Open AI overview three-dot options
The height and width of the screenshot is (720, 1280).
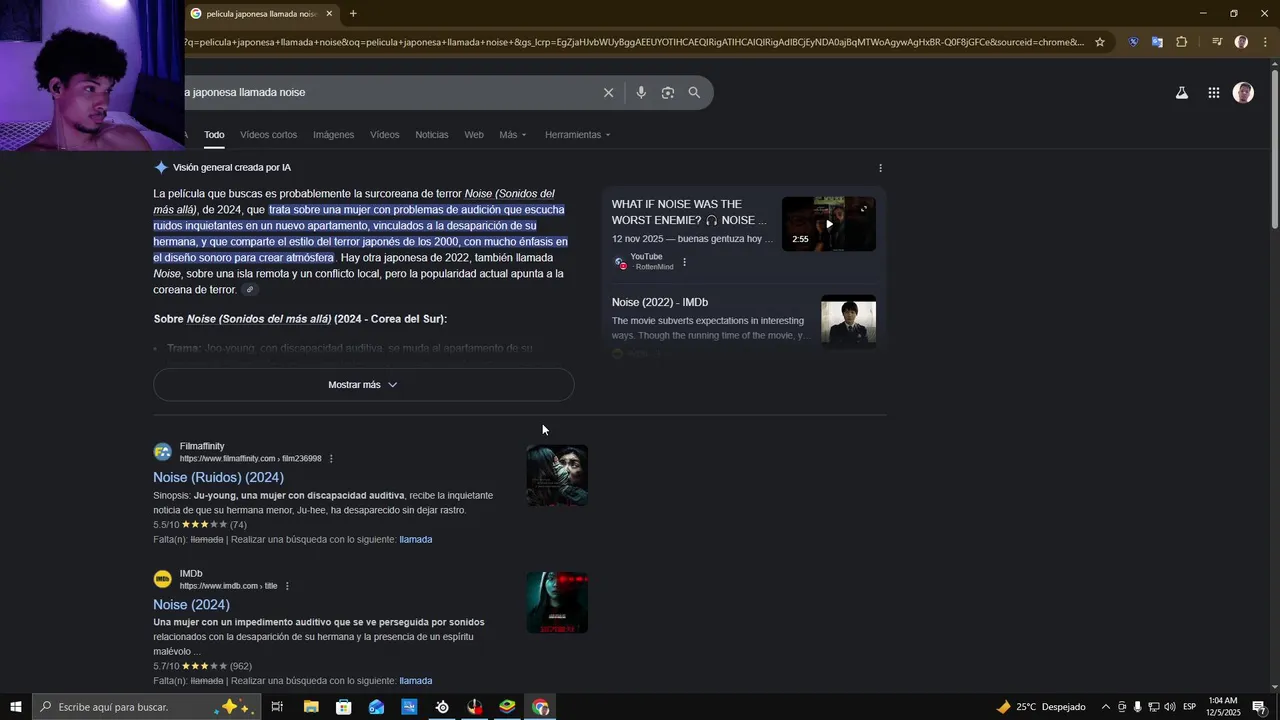pyautogui.click(x=880, y=168)
